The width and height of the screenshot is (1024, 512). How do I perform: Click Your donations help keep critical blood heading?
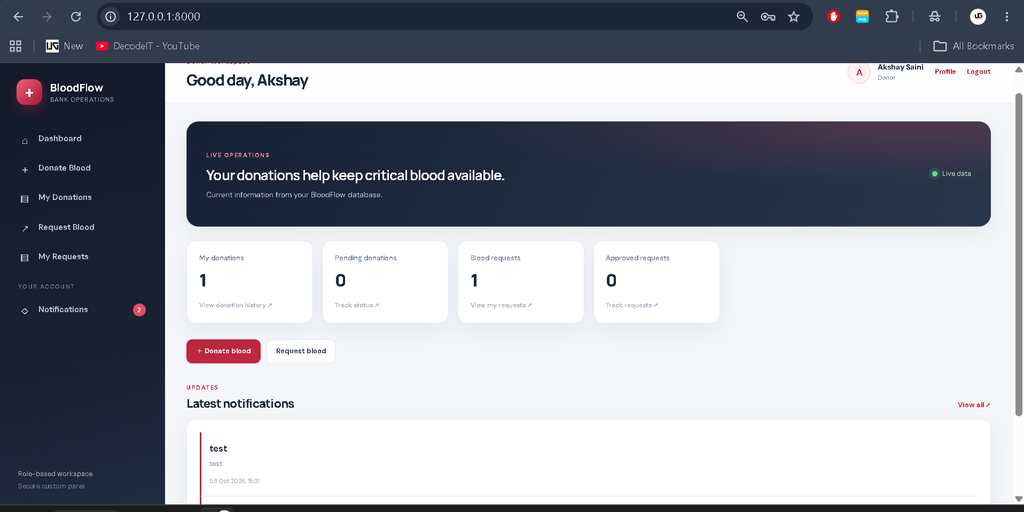(355, 176)
